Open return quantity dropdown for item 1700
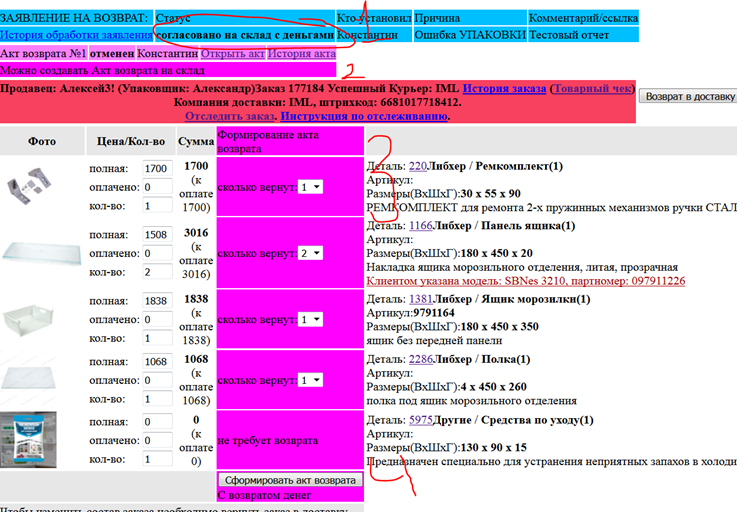 tap(310, 187)
